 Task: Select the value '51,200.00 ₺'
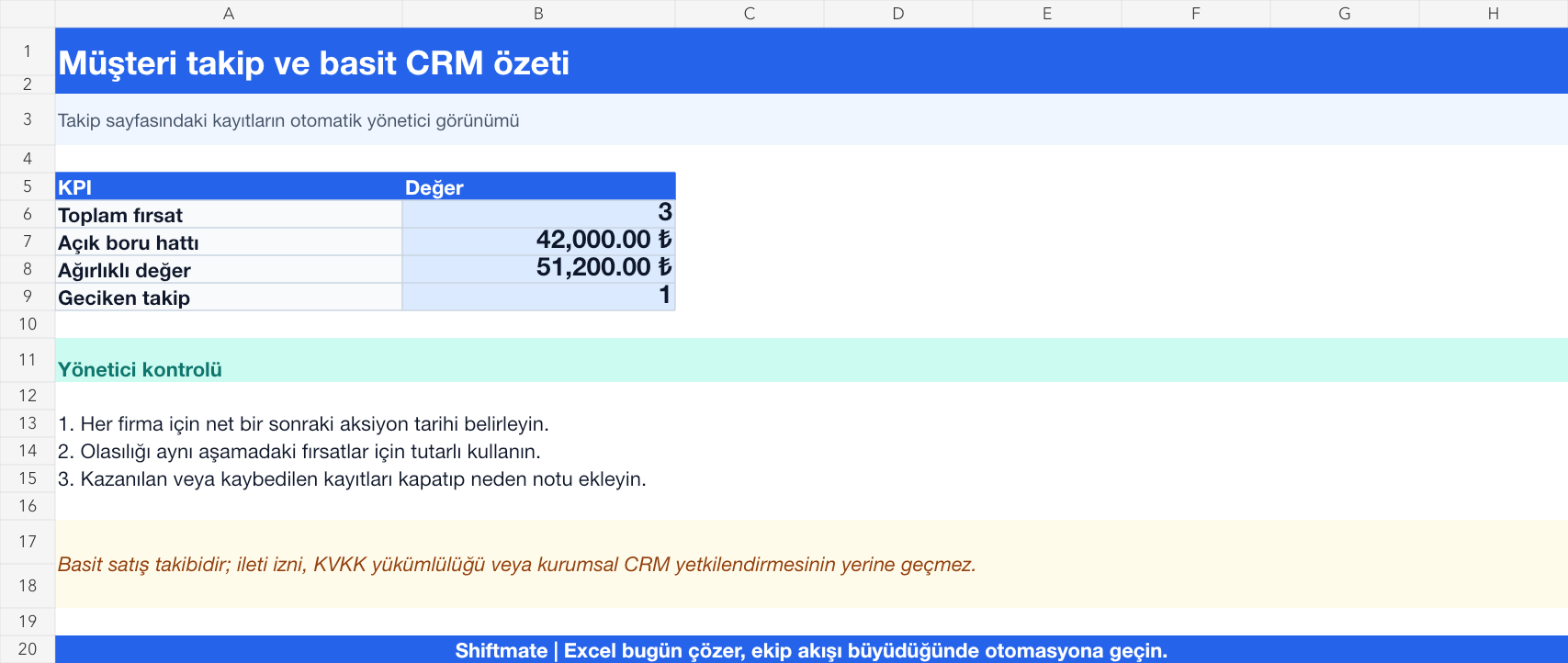[539, 269]
